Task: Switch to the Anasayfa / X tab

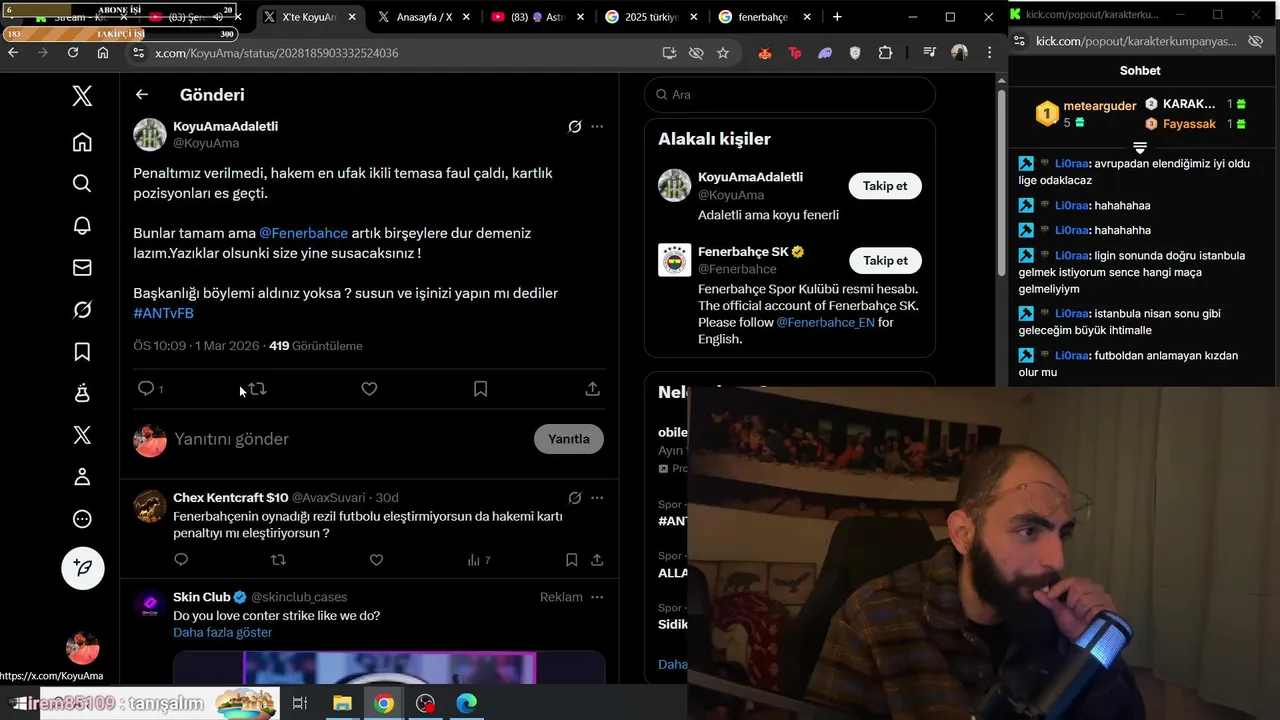Action: click(424, 17)
